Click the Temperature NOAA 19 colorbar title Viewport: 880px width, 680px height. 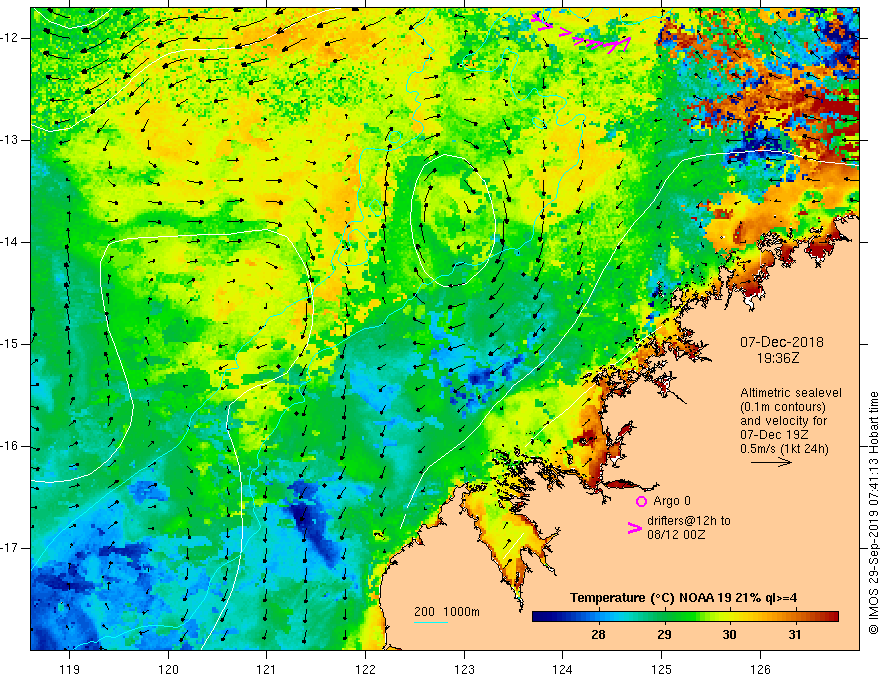[684, 598]
